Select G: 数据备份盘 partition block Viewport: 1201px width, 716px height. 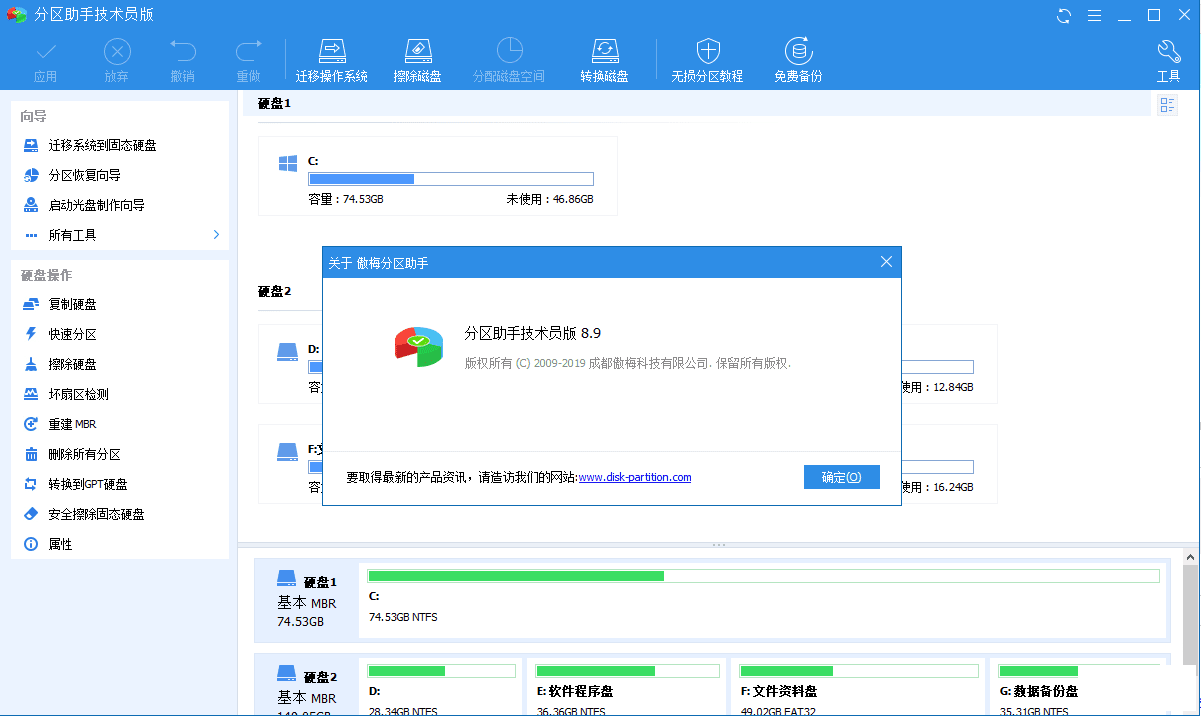[1079, 687]
